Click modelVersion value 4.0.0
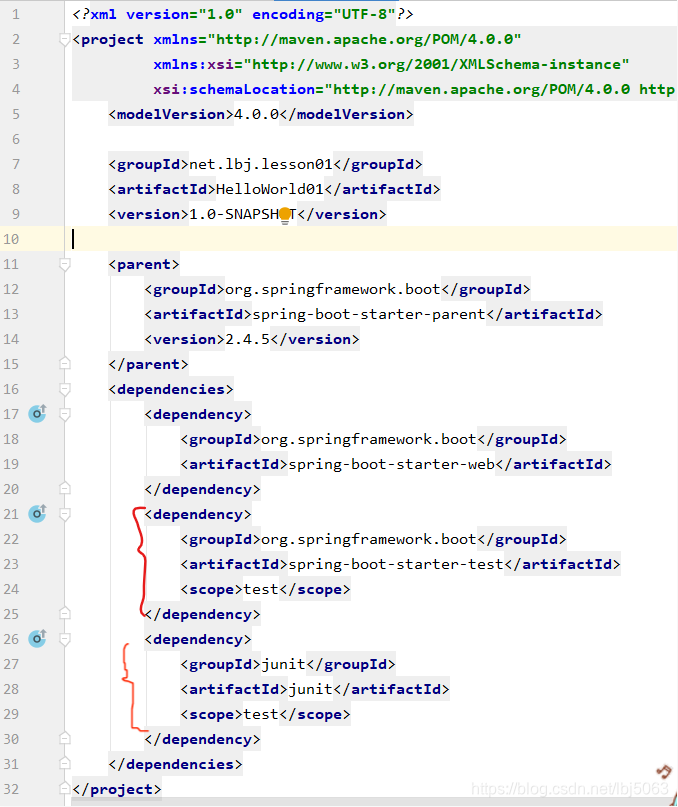Image resolution: width=678 pixels, height=807 pixels. (256, 114)
